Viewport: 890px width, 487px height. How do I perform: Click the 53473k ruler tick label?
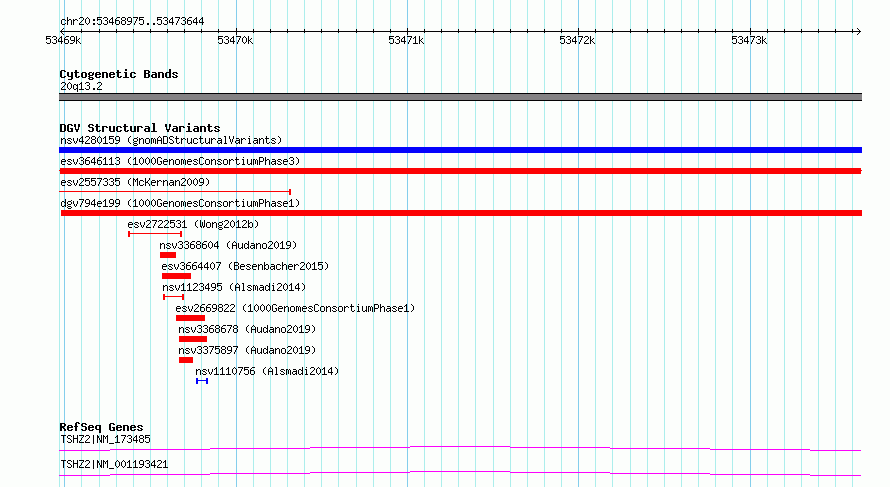pyautogui.click(x=749, y=40)
